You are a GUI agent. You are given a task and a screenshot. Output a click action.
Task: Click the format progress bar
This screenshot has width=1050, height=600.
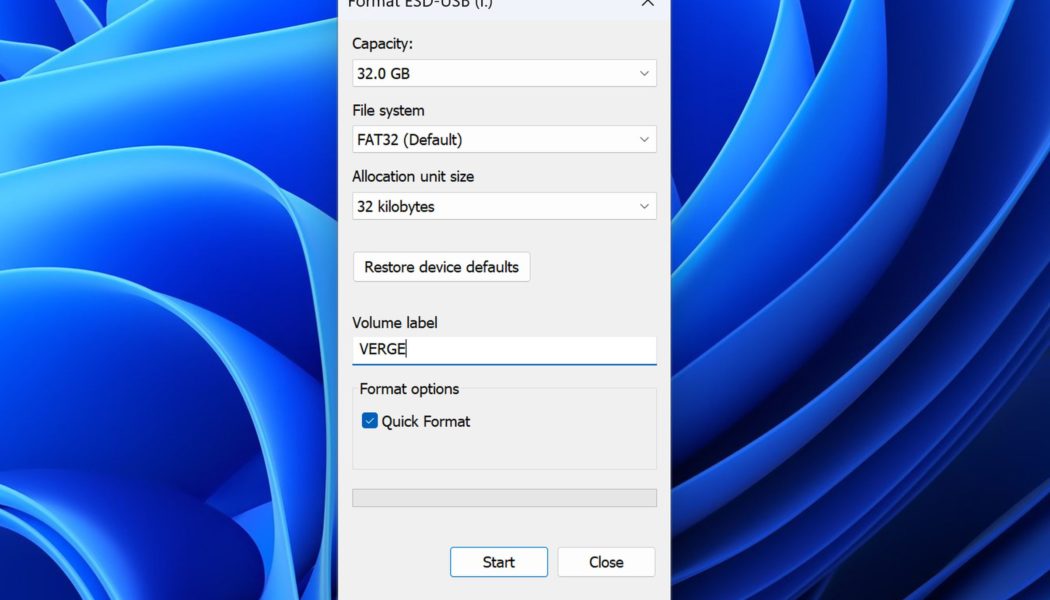point(504,497)
